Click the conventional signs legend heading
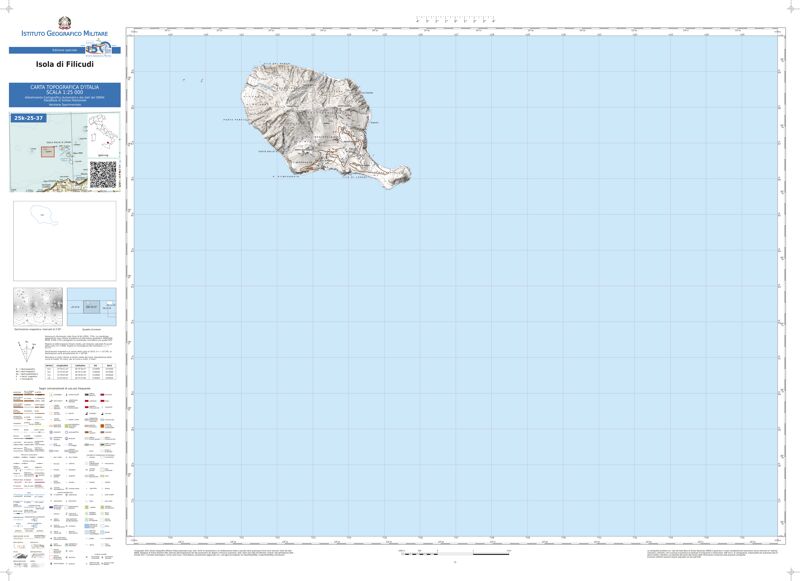This screenshot has height=581, width=800. pos(65,387)
